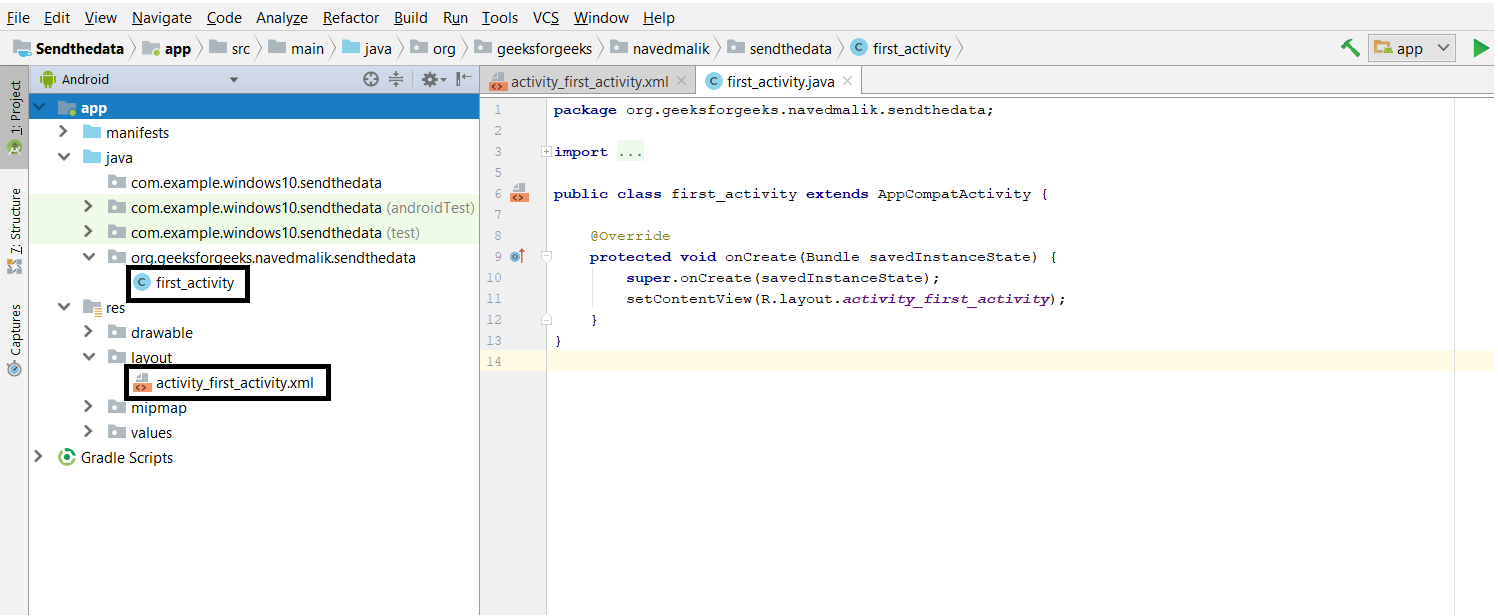Open the Analyze menu
Screen dimensions: 1498x616
(x=282, y=17)
